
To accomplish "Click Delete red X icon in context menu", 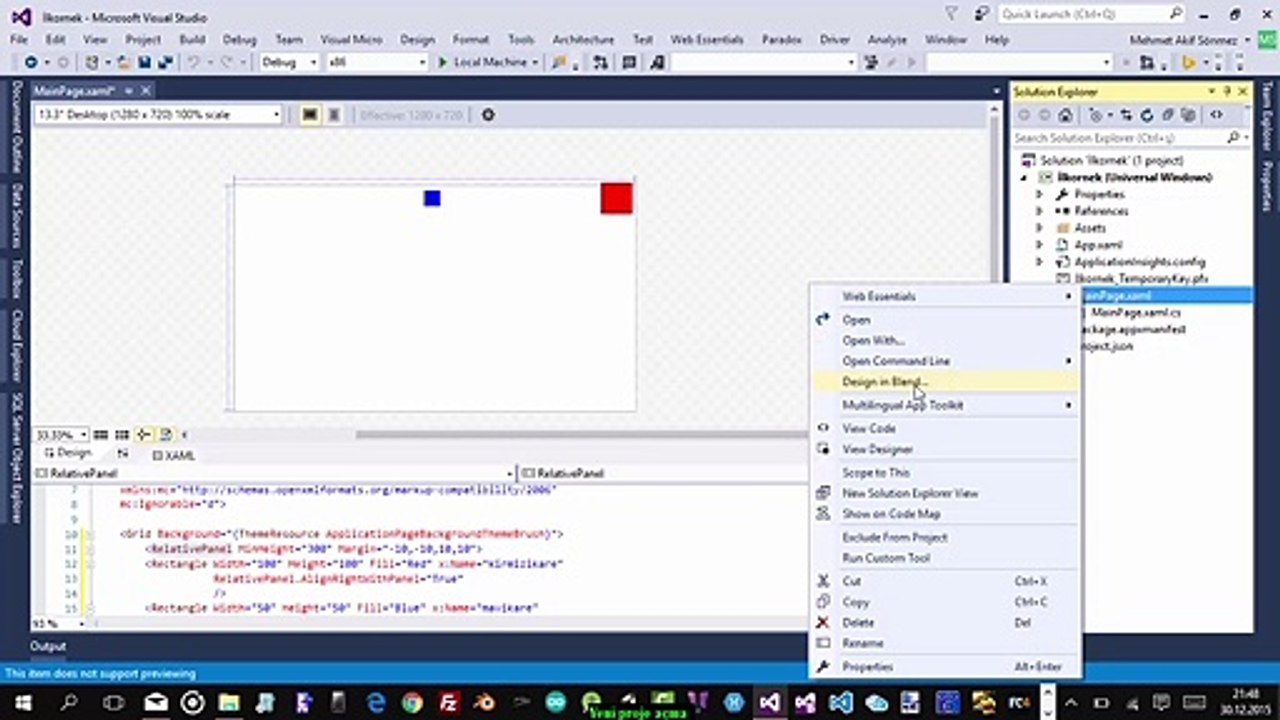I will [823, 622].
